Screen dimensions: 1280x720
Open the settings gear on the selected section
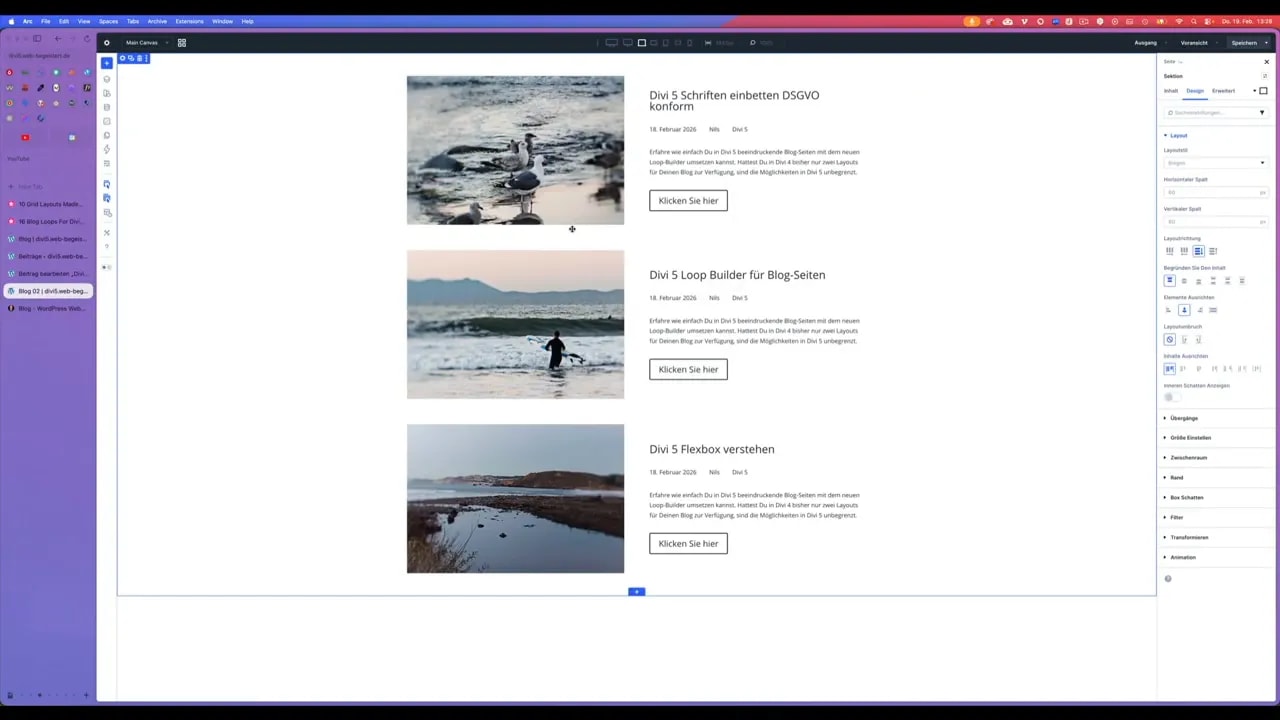(x=123, y=58)
